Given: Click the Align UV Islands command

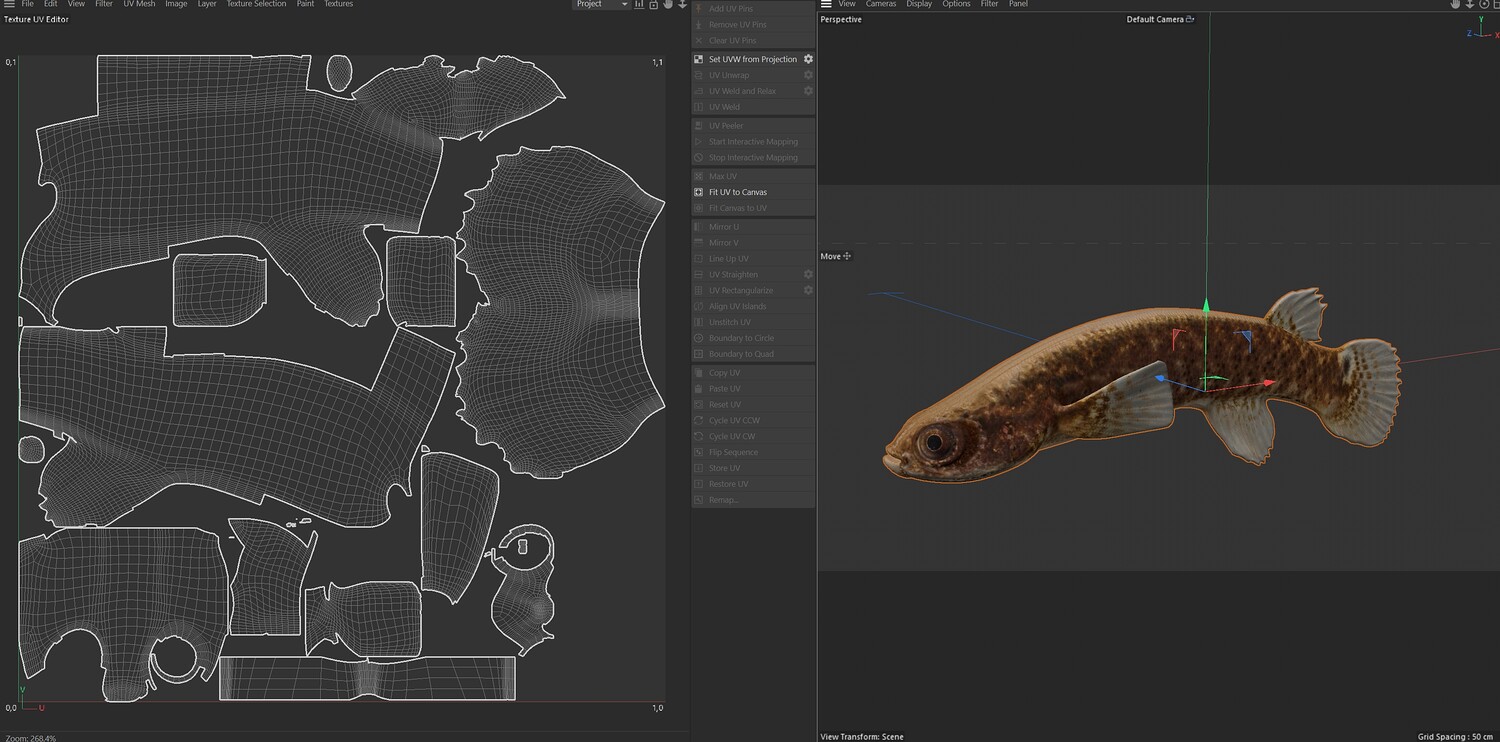Looking at the screenshot, I should [x=753, y=306].
